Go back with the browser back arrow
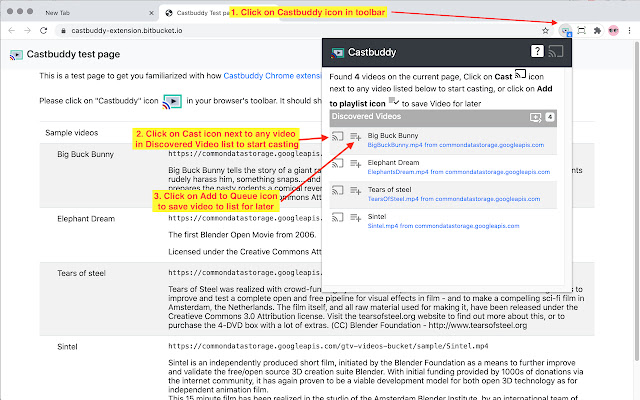This screenshot has width=640, height=400. 11,31
